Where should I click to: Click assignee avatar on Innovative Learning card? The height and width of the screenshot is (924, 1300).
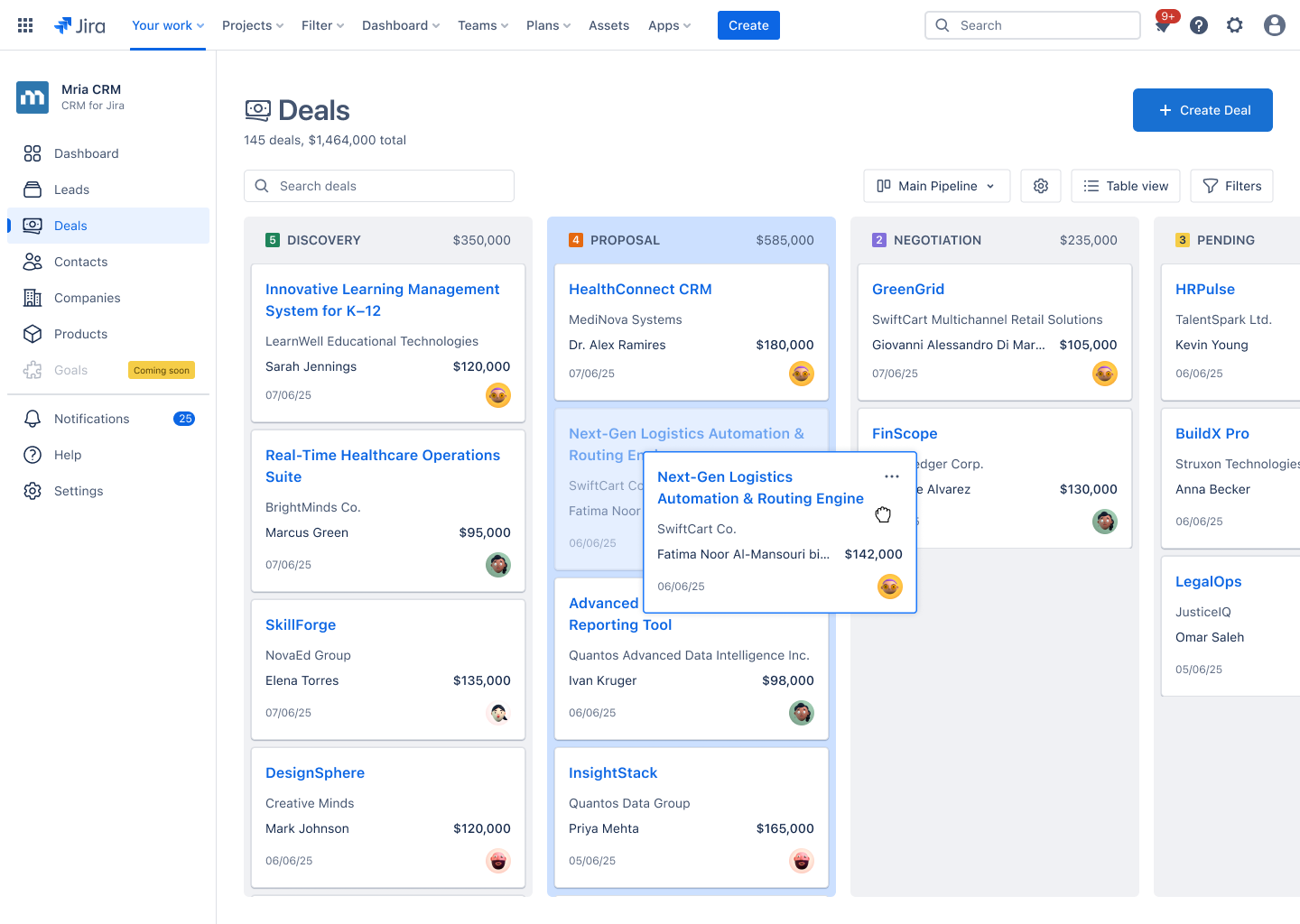498,395
